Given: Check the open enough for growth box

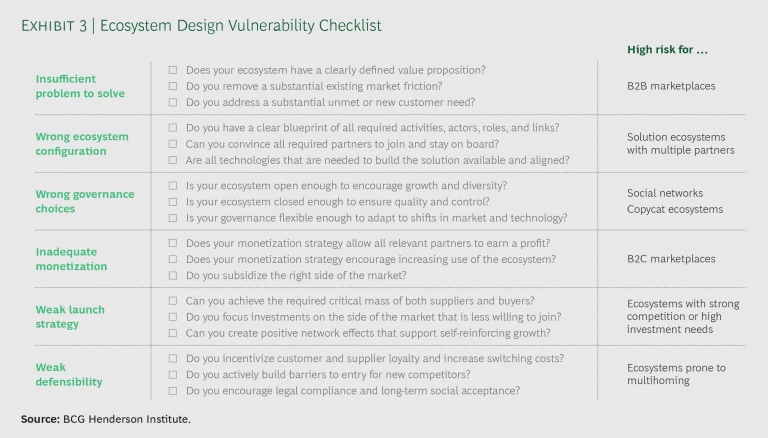Looking at the screenshot, I should 173,186.
